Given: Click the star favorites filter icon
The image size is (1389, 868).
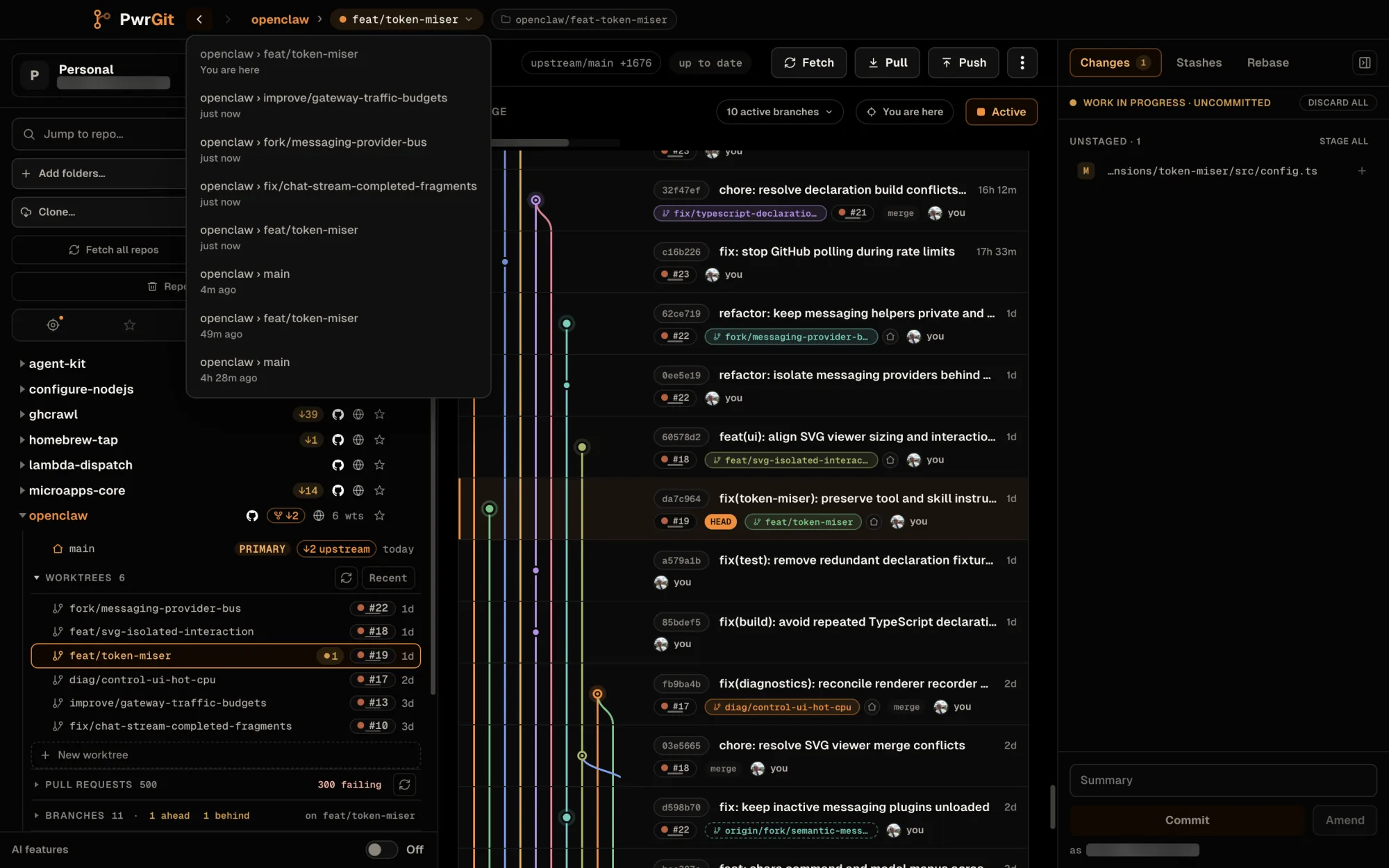Looking at the screenshot, I should coord(129,324).
